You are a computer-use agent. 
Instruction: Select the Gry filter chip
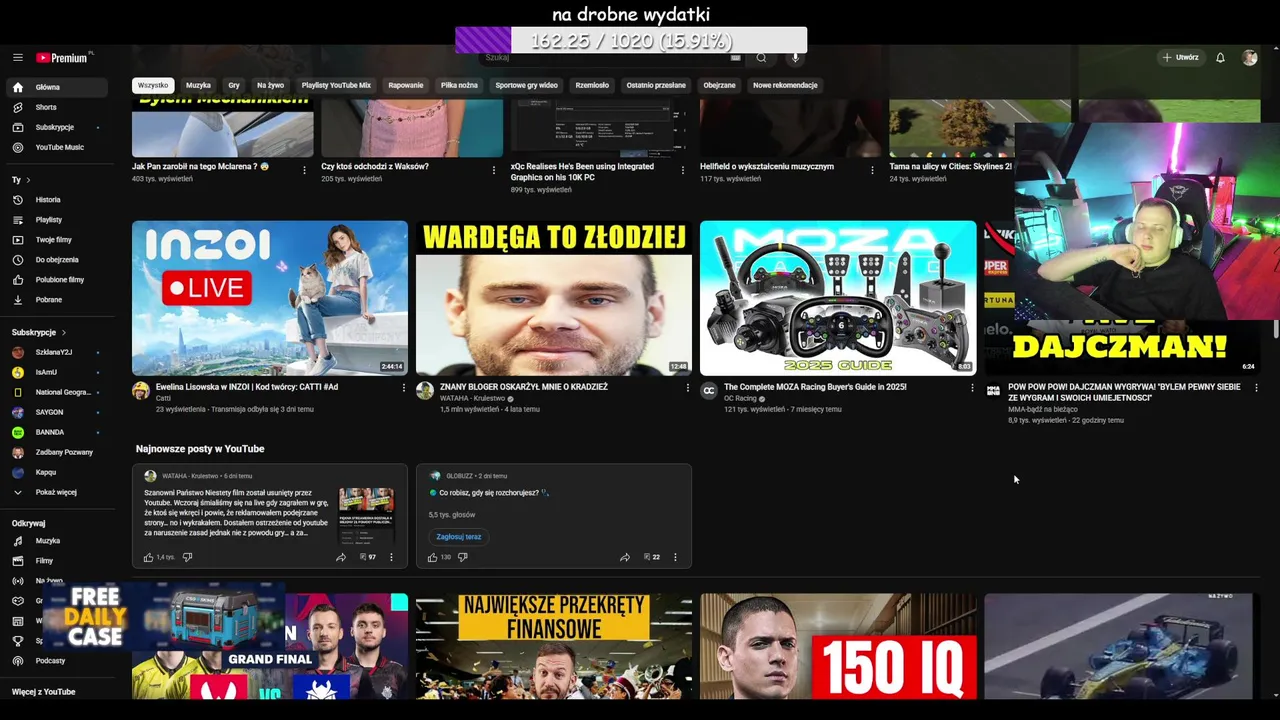click(x=234, y=85)
